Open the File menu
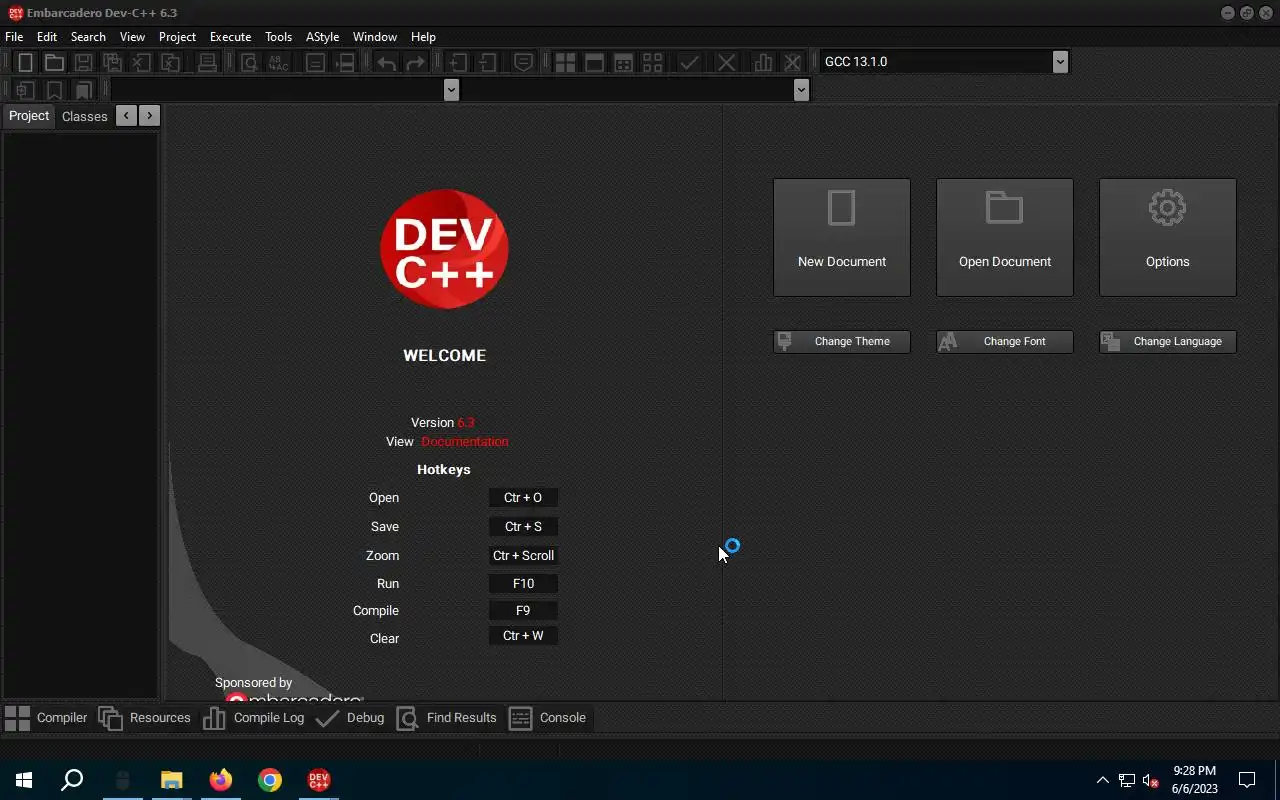This screenshot has width=1280, height=800. tap(14, 37)
